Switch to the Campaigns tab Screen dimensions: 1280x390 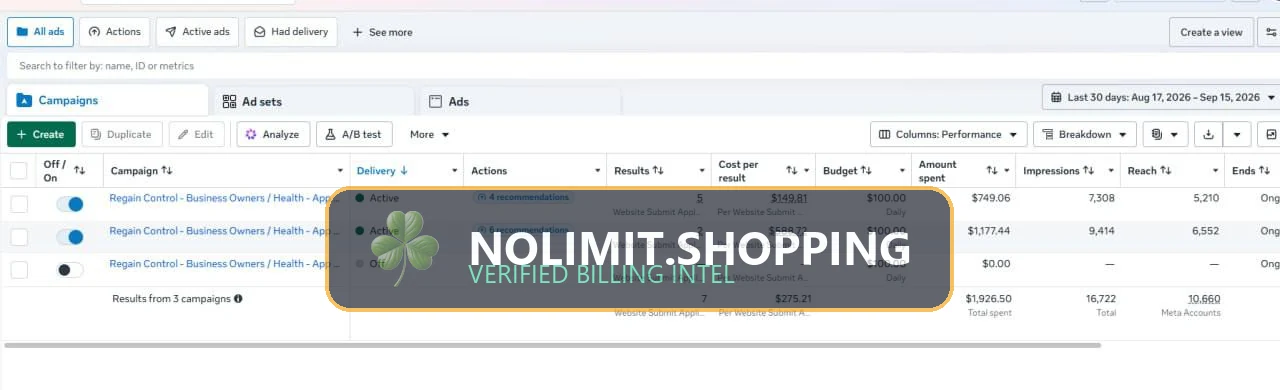coord(107,100)
